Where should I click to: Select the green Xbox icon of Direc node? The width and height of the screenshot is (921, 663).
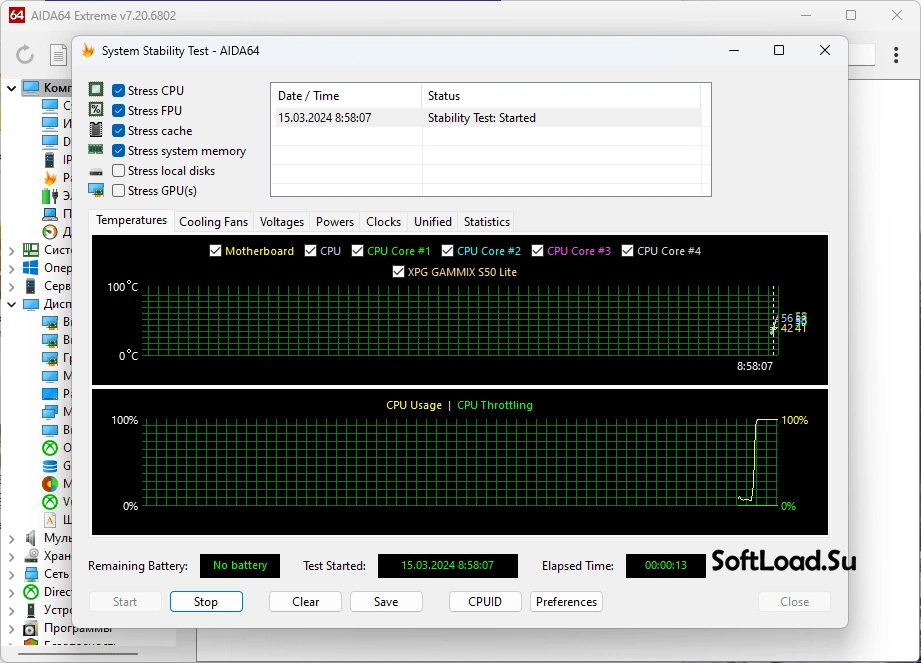[31, 592]
